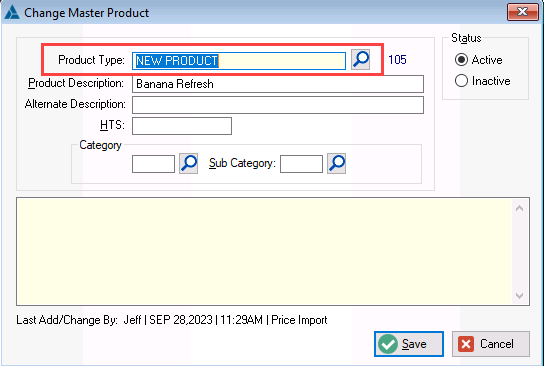Screen dimensions: 544x366
Task: Close the Change Master Product dialog
Action: (x=522, y=12)
